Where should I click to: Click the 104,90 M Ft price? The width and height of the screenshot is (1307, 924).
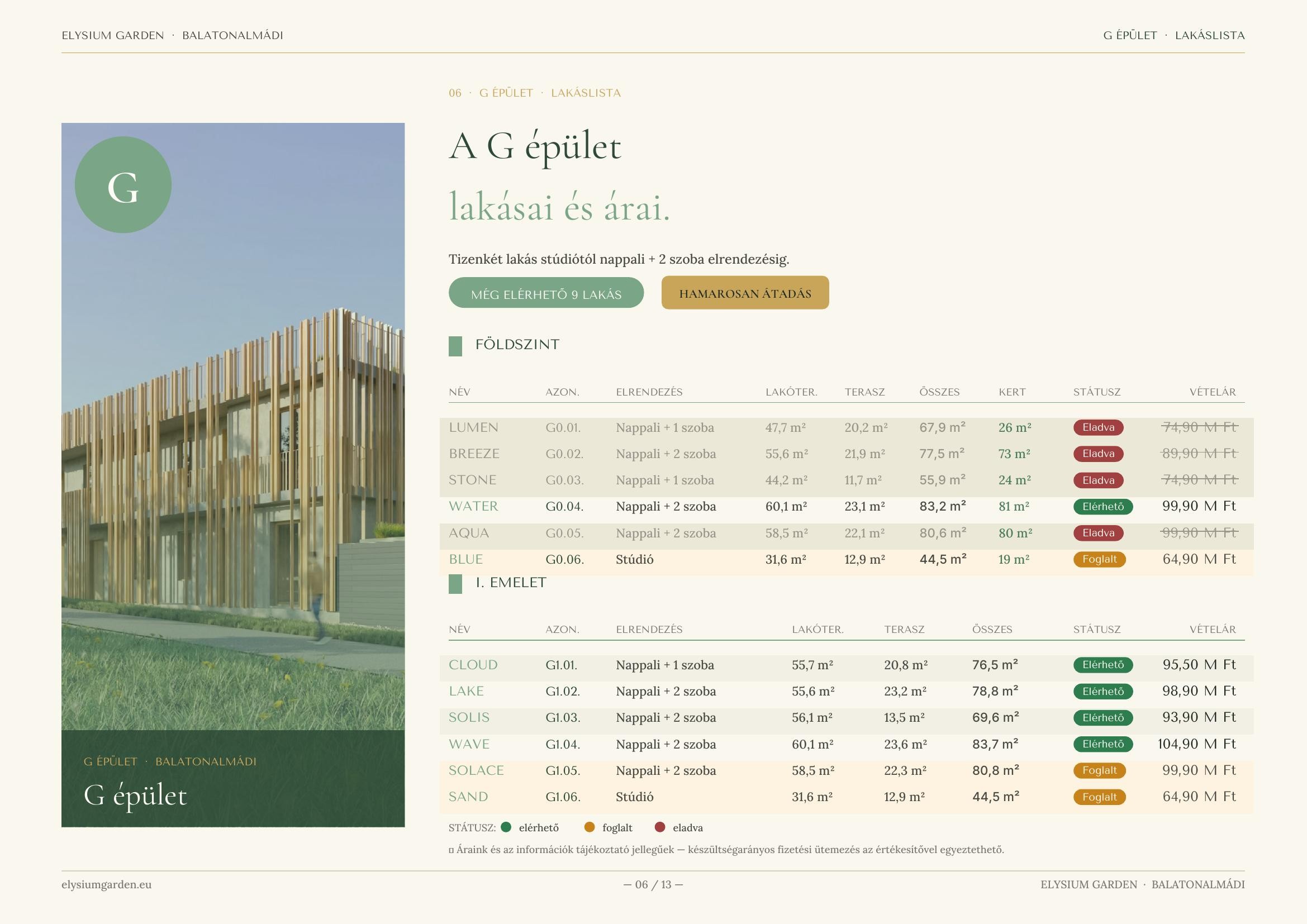pyautogui.click(x=1196, y=744)
